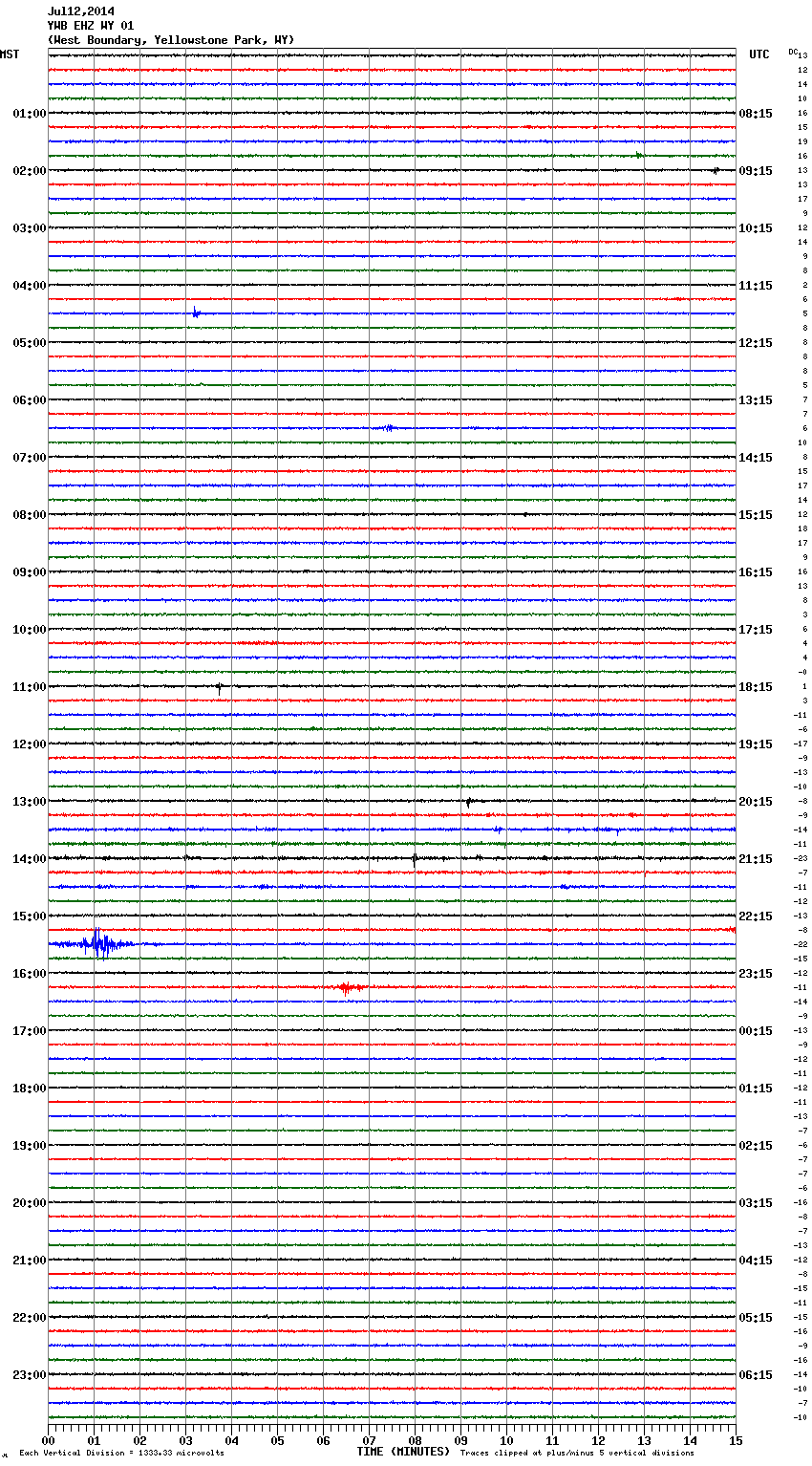
Task: Click the black spike on the 13:00 trace
Action: 468,802
